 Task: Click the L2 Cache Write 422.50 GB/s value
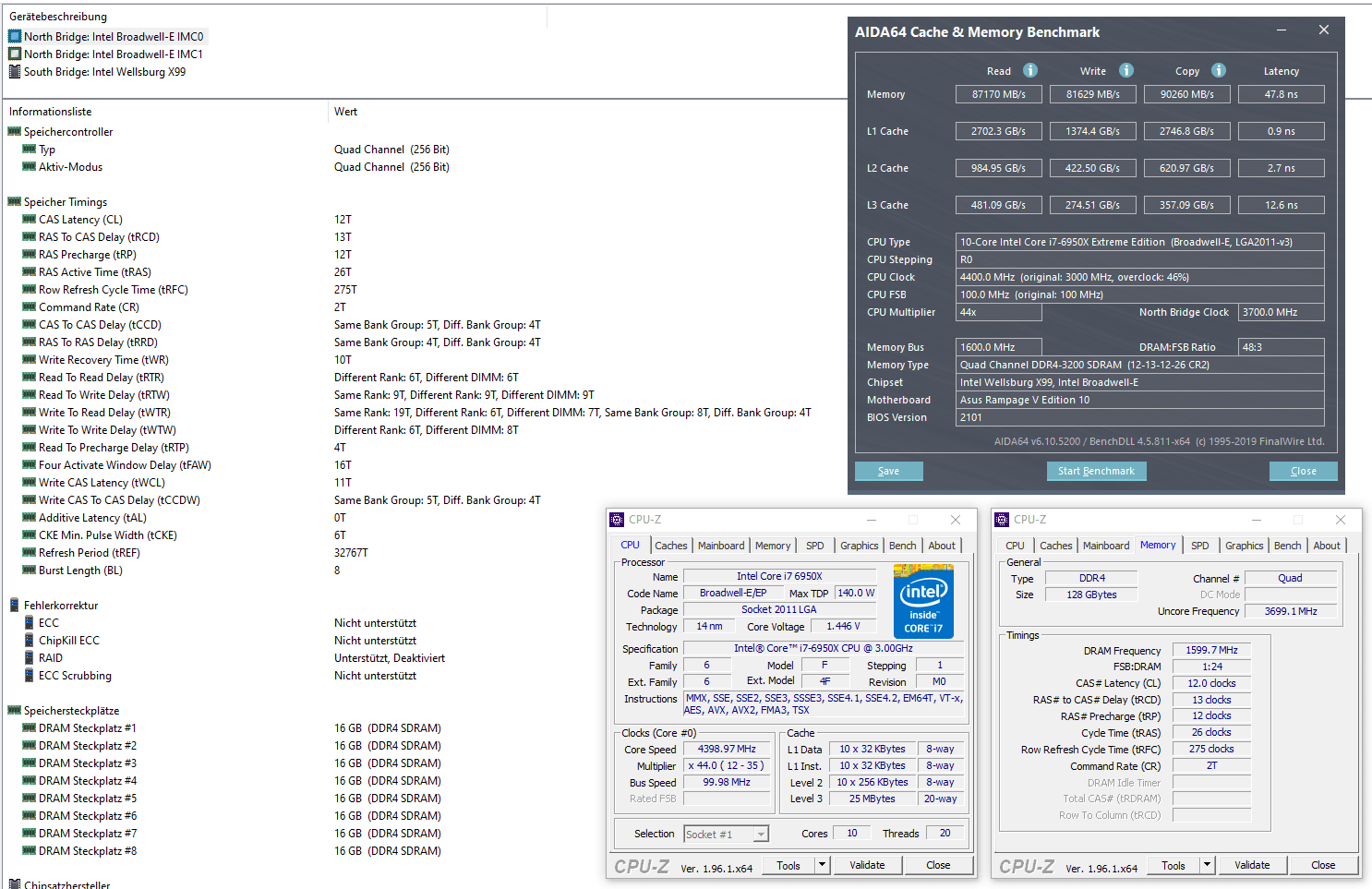(1093, 168)
